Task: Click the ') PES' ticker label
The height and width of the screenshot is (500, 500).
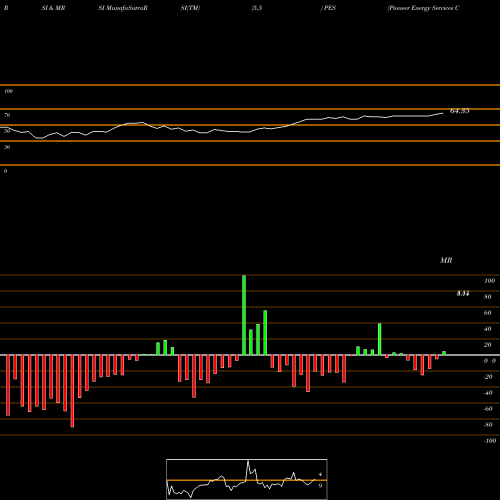Action: [328, 8]
